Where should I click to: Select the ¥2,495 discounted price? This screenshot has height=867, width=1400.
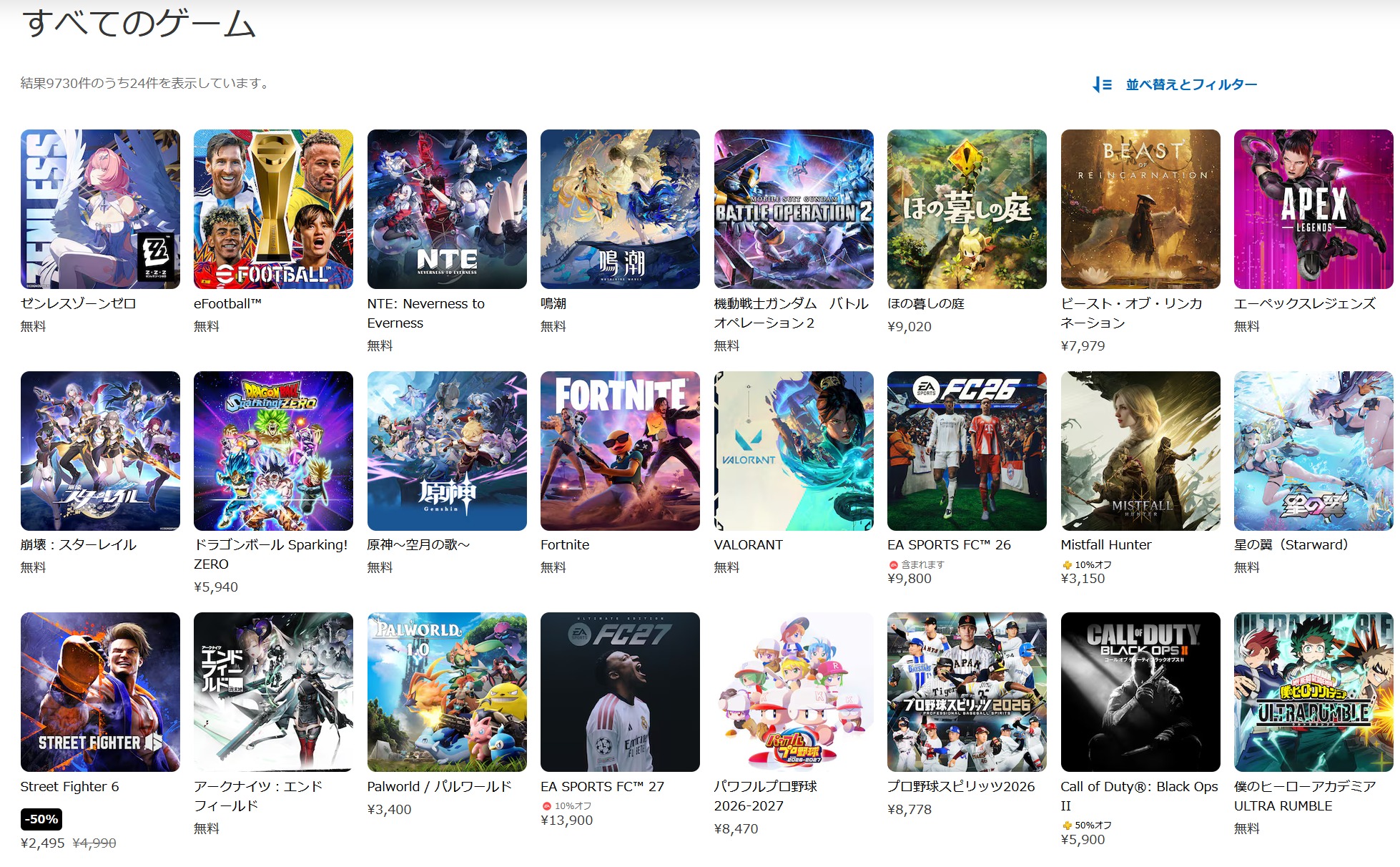tap(43, 843)
